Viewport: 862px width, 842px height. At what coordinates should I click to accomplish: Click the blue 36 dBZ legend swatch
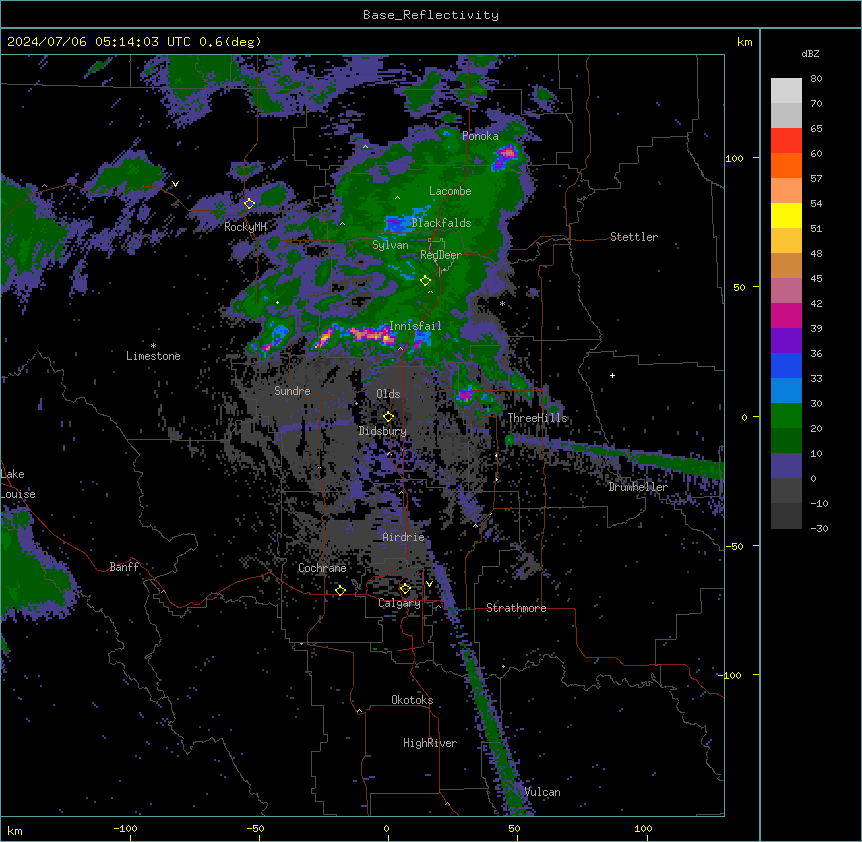(x=786, y=365)
